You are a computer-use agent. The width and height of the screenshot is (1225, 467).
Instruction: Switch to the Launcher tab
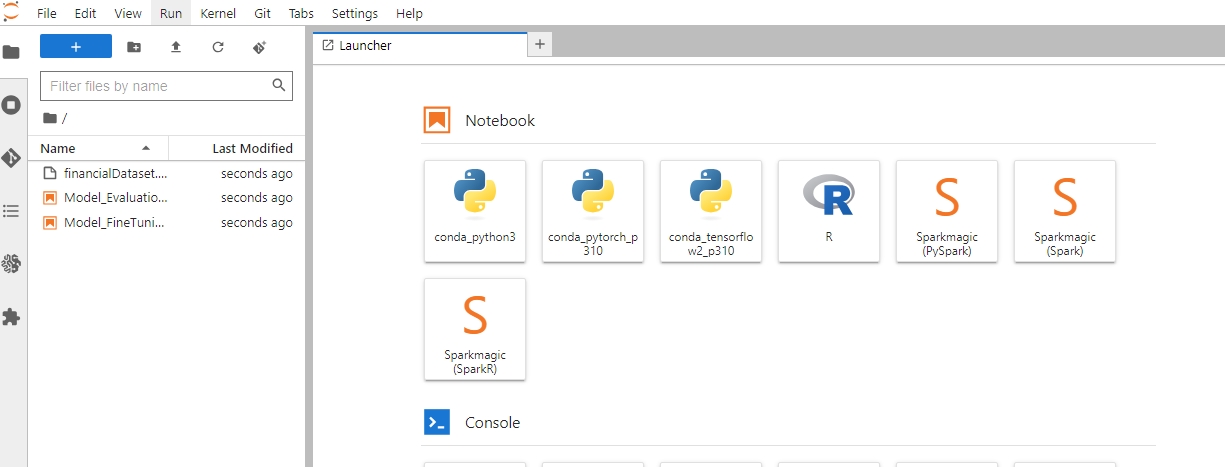(418, 45)
